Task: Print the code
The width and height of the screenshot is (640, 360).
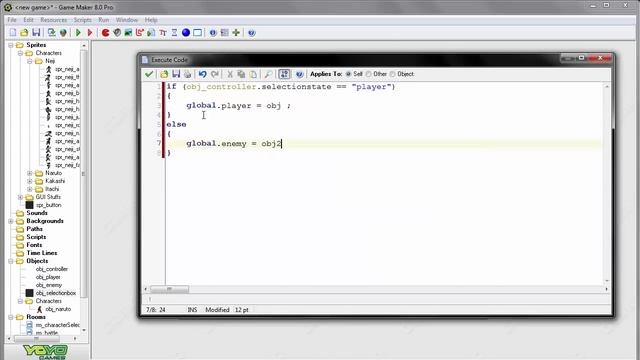Action: coord(187,74)
